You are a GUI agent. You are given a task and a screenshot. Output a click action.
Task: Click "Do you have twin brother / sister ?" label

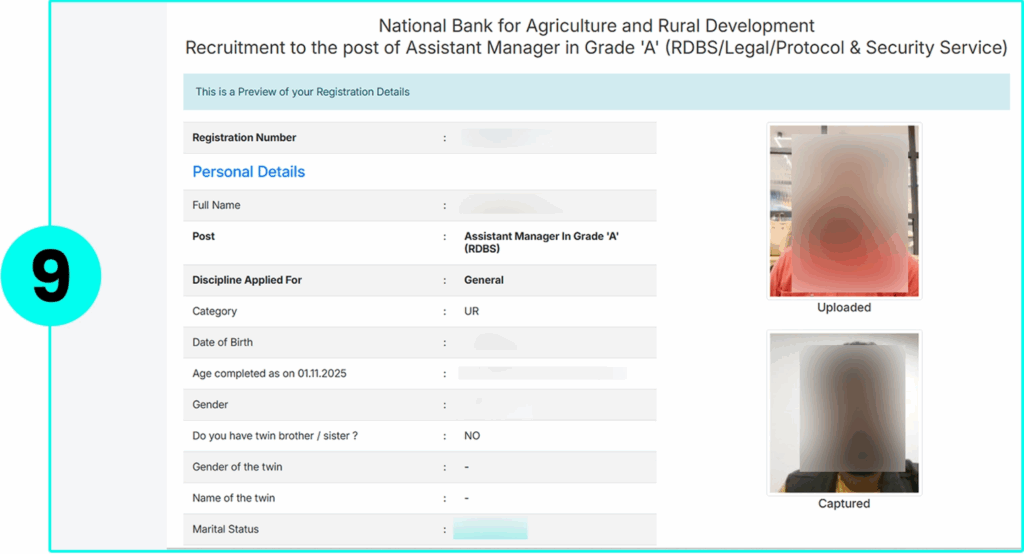[x=275, y=436]
